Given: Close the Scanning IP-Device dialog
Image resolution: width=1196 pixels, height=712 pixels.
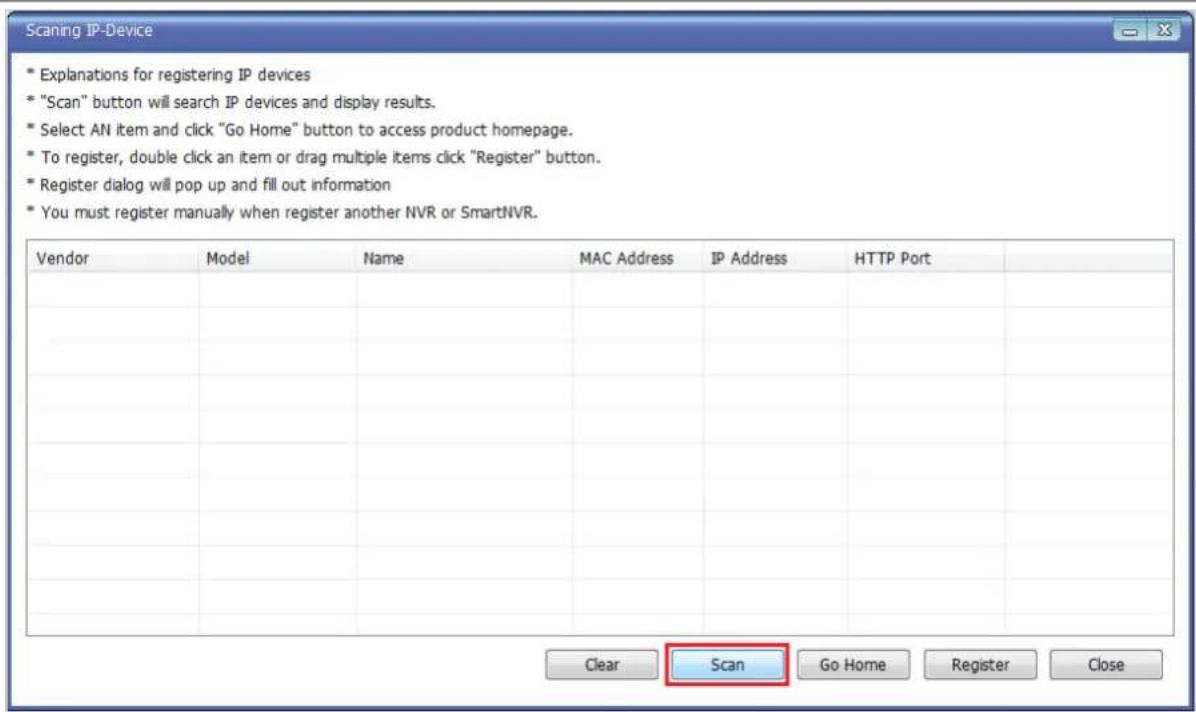Looking at the screenshot, I should [x=1106, y=665].
